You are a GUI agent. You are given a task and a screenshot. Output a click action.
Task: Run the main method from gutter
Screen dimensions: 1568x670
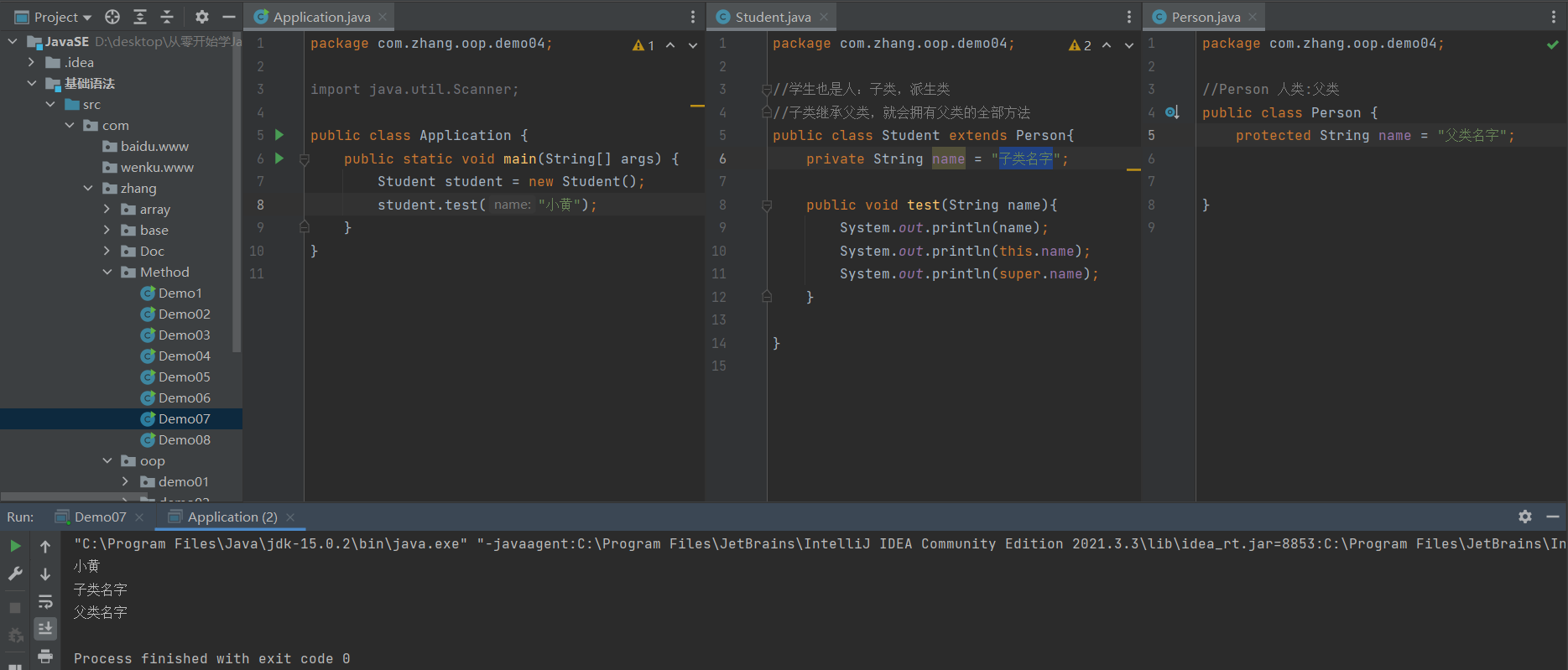[x=279, y=158]
